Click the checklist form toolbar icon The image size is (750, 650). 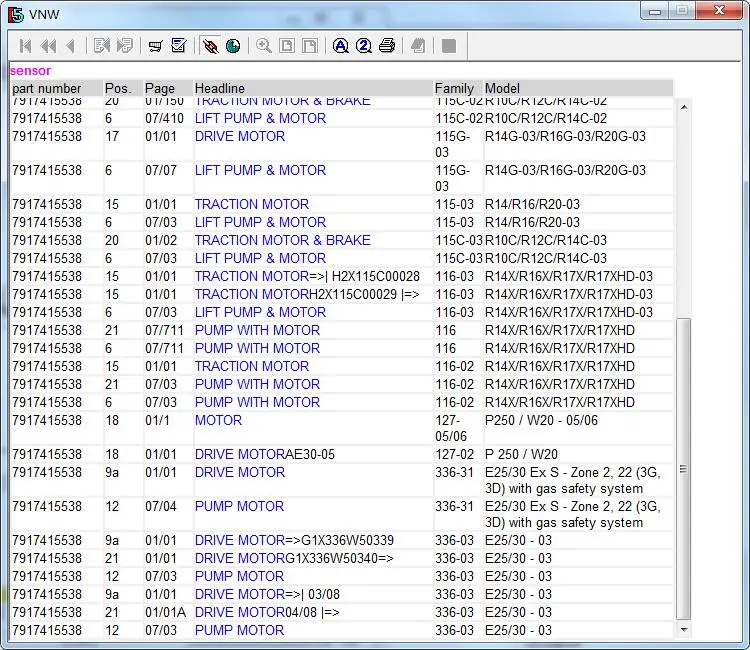pos(178,46)
